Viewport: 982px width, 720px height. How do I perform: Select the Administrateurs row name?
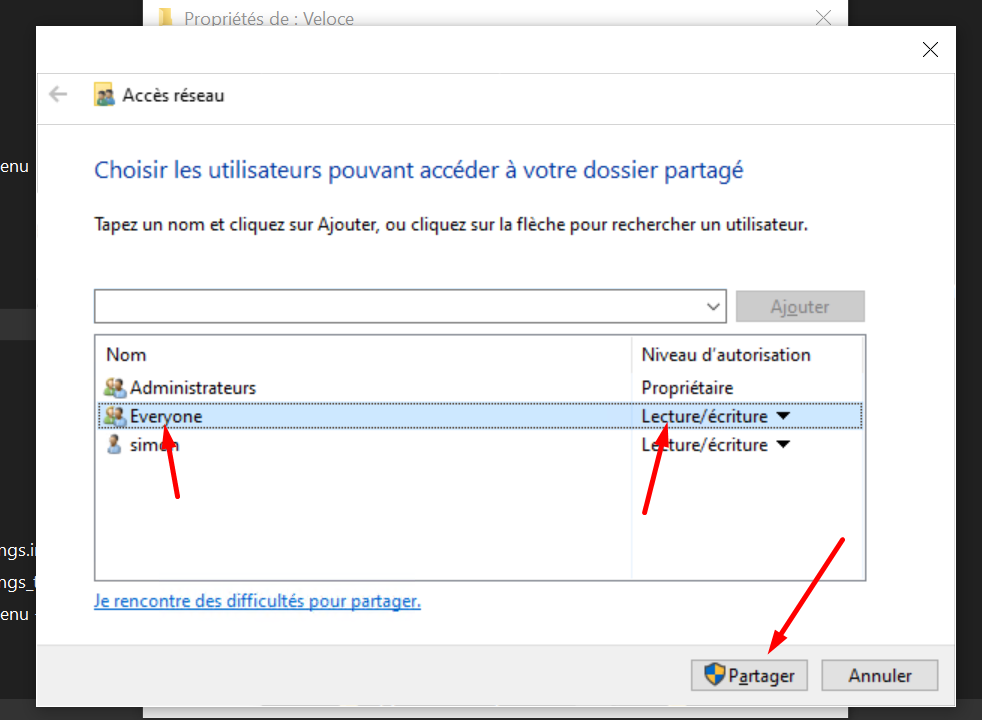[193, 388]
